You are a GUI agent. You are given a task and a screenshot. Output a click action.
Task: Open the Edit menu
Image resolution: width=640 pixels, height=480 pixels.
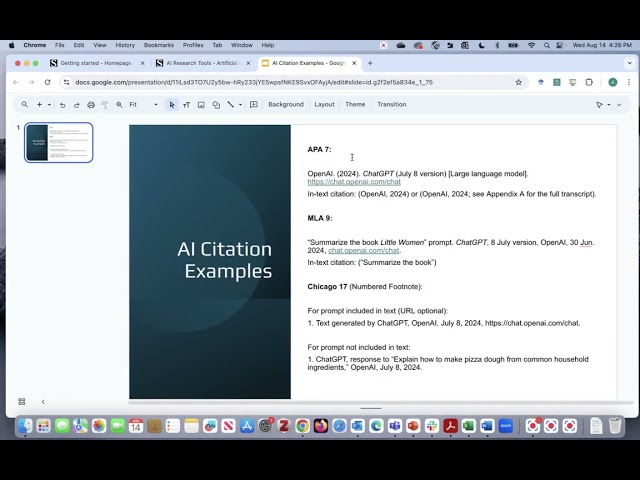click(x=79, y=45)
